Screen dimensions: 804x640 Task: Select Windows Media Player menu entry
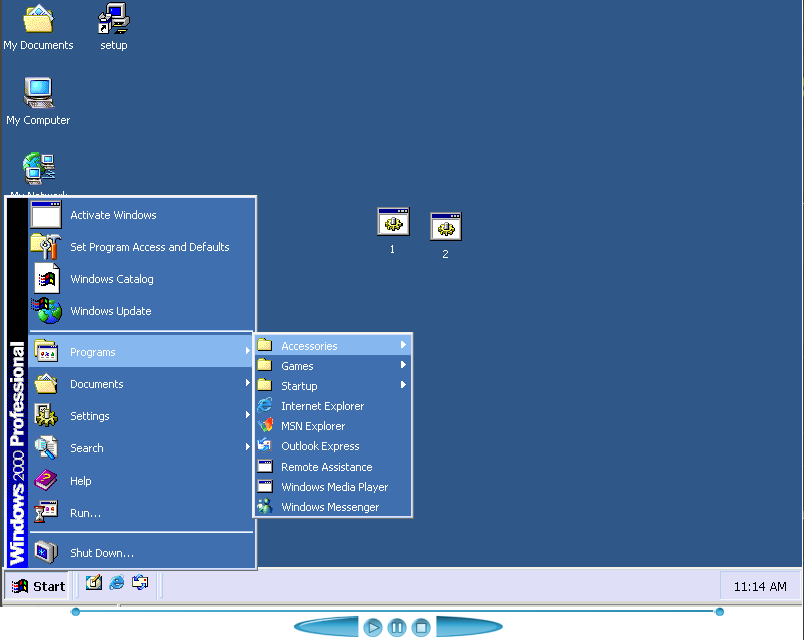pyautogui.click(x=333, y=486)
